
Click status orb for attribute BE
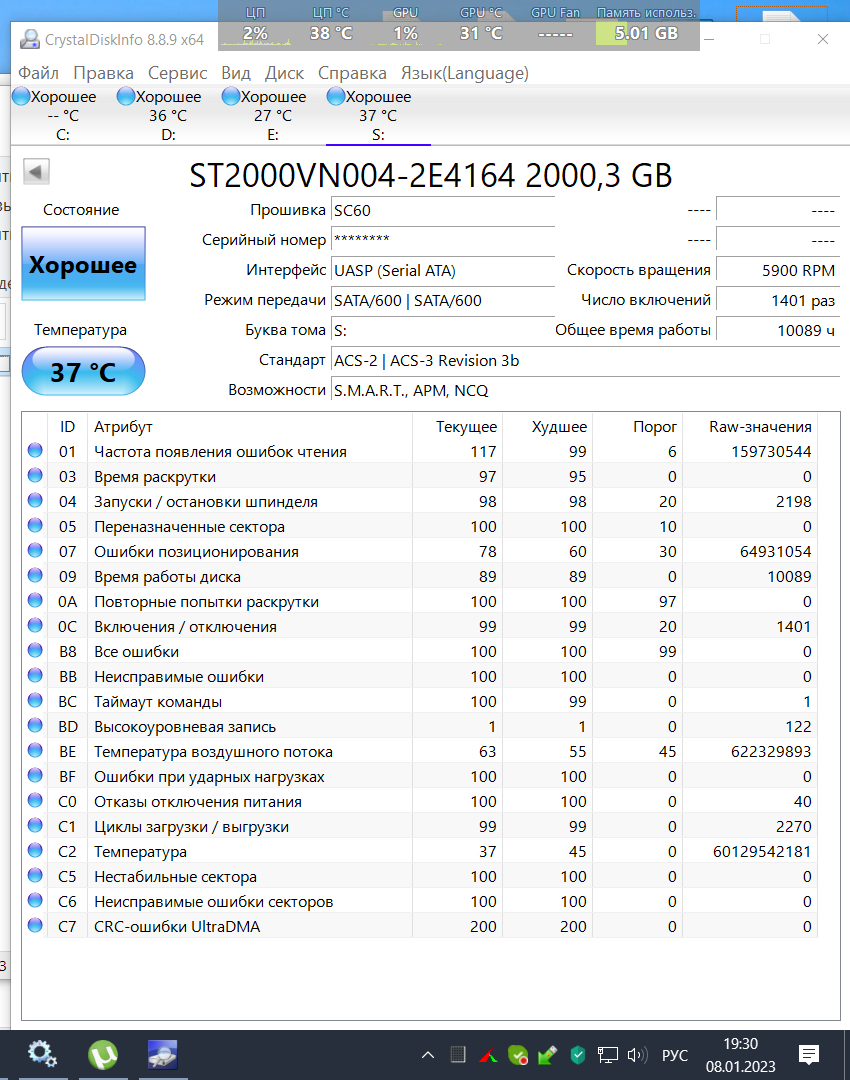[35, 751]
